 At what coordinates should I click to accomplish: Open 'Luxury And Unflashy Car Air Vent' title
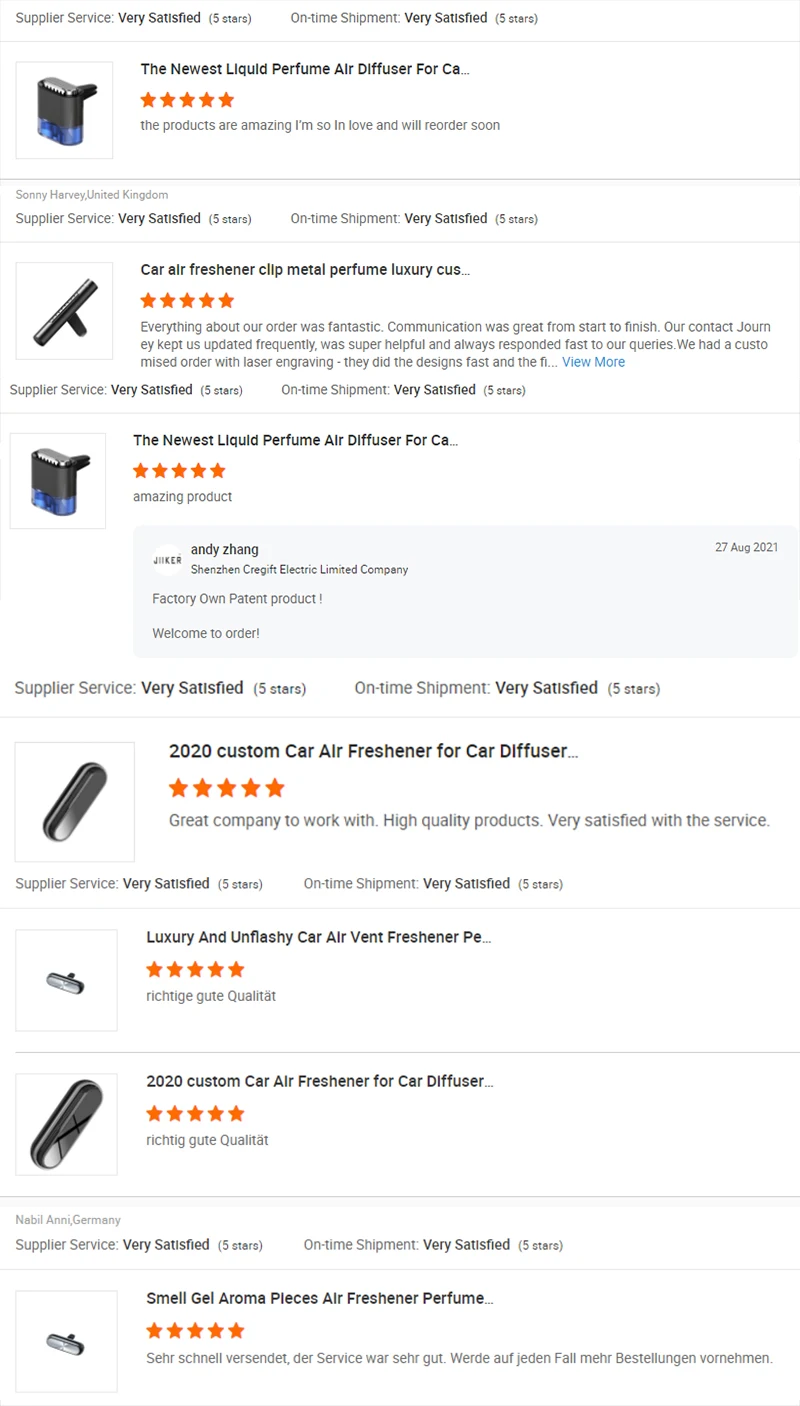coord(319,937)
